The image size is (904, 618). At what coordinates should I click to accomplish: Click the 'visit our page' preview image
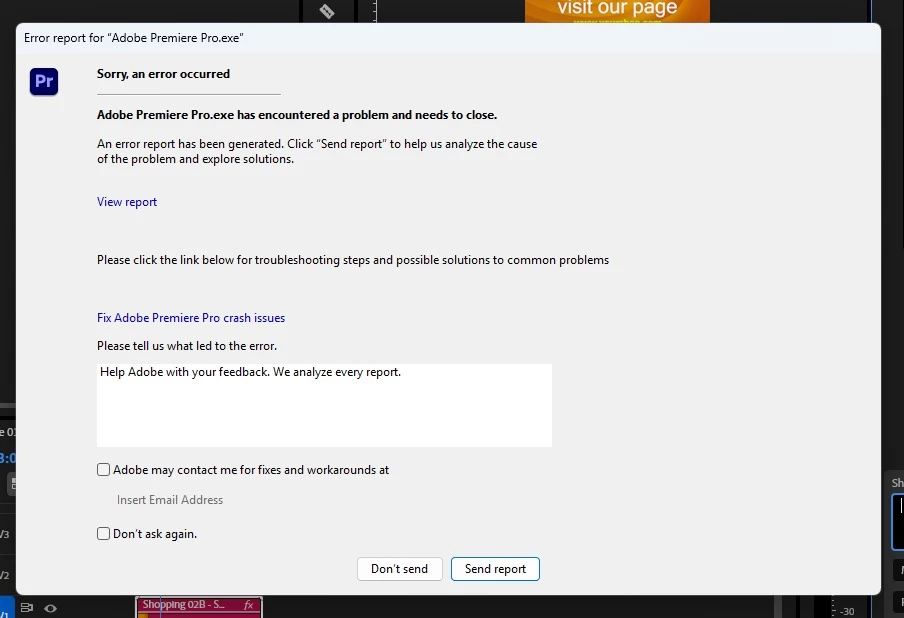coord(617,11)
